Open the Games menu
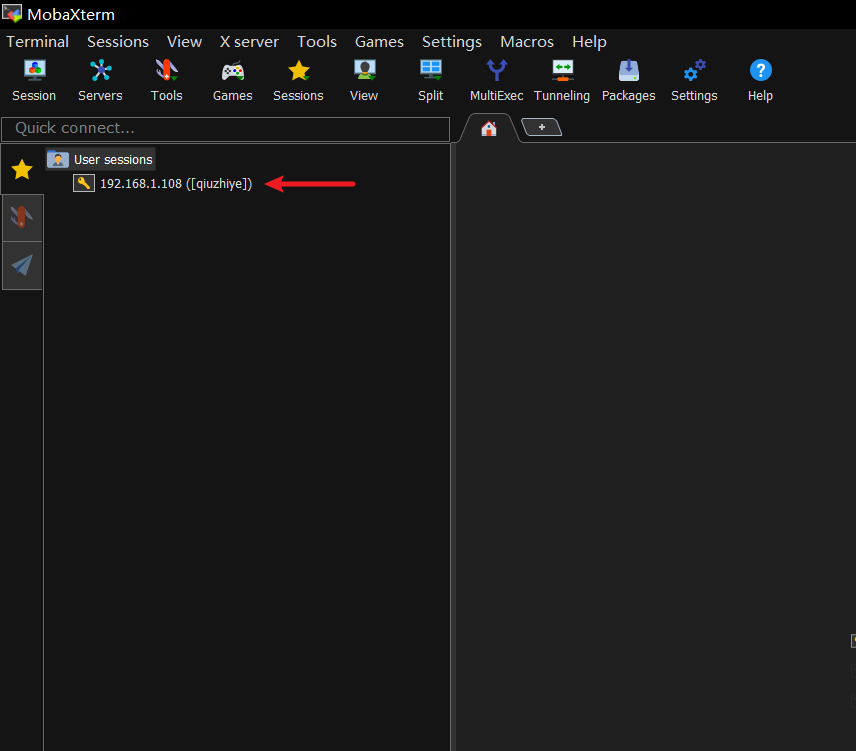This screenshot has width=856, height=751. click(379, 41)
